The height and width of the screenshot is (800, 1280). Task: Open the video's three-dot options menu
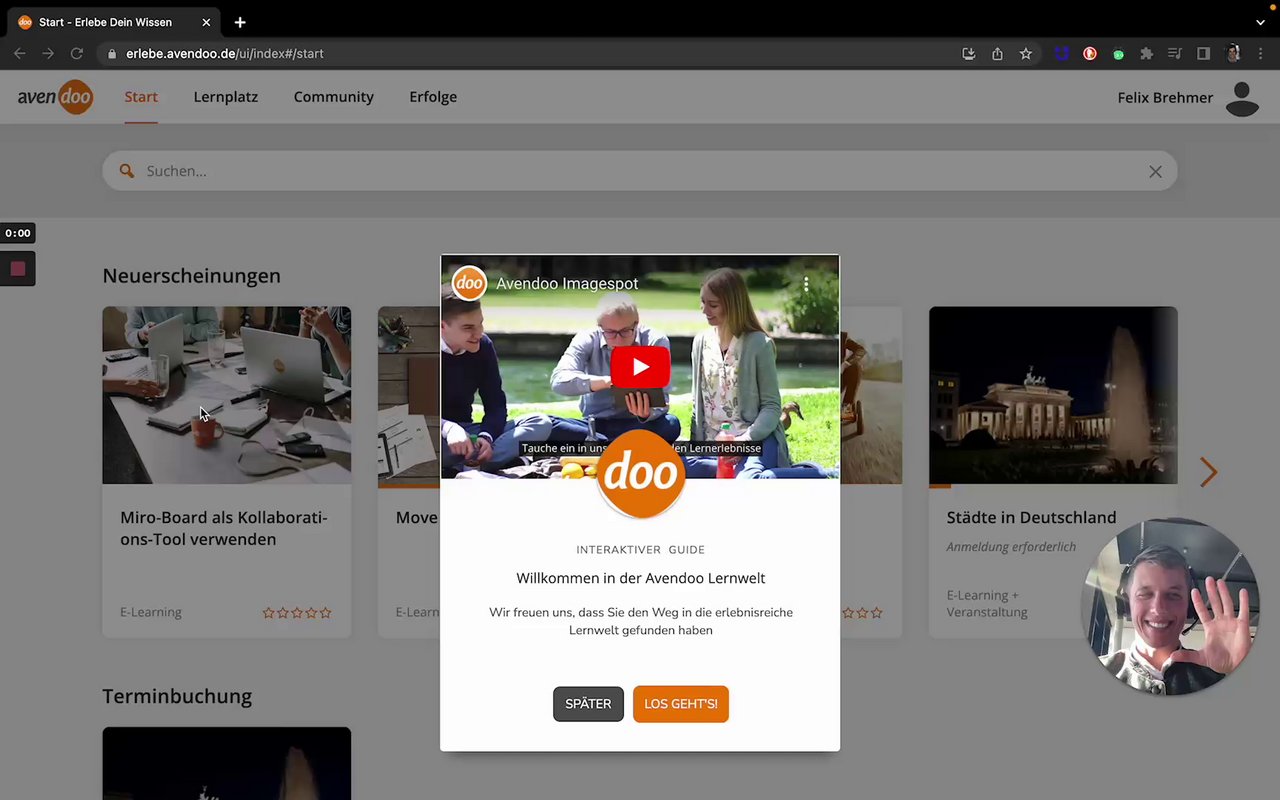click(806, 284)
